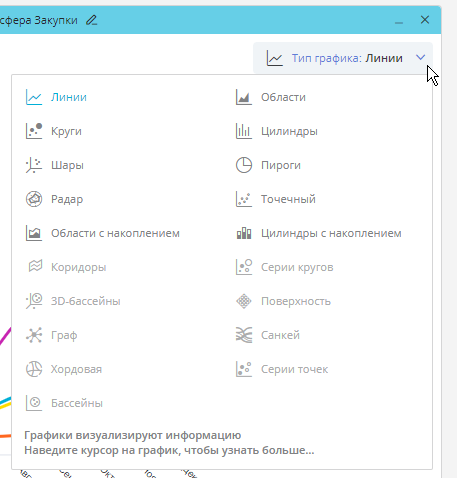Select the Поверхность chart type

pyautogui.click(x=283, y=301)
